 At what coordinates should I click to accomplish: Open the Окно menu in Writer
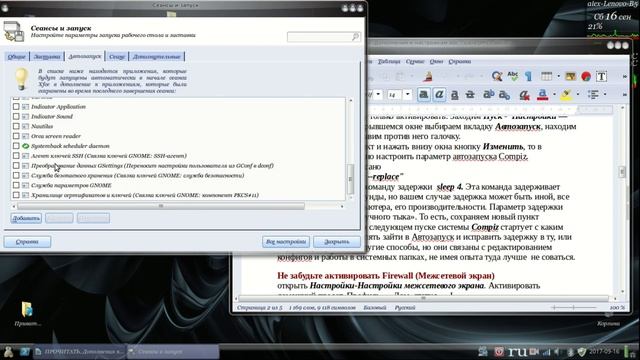[x=436, y=62]
